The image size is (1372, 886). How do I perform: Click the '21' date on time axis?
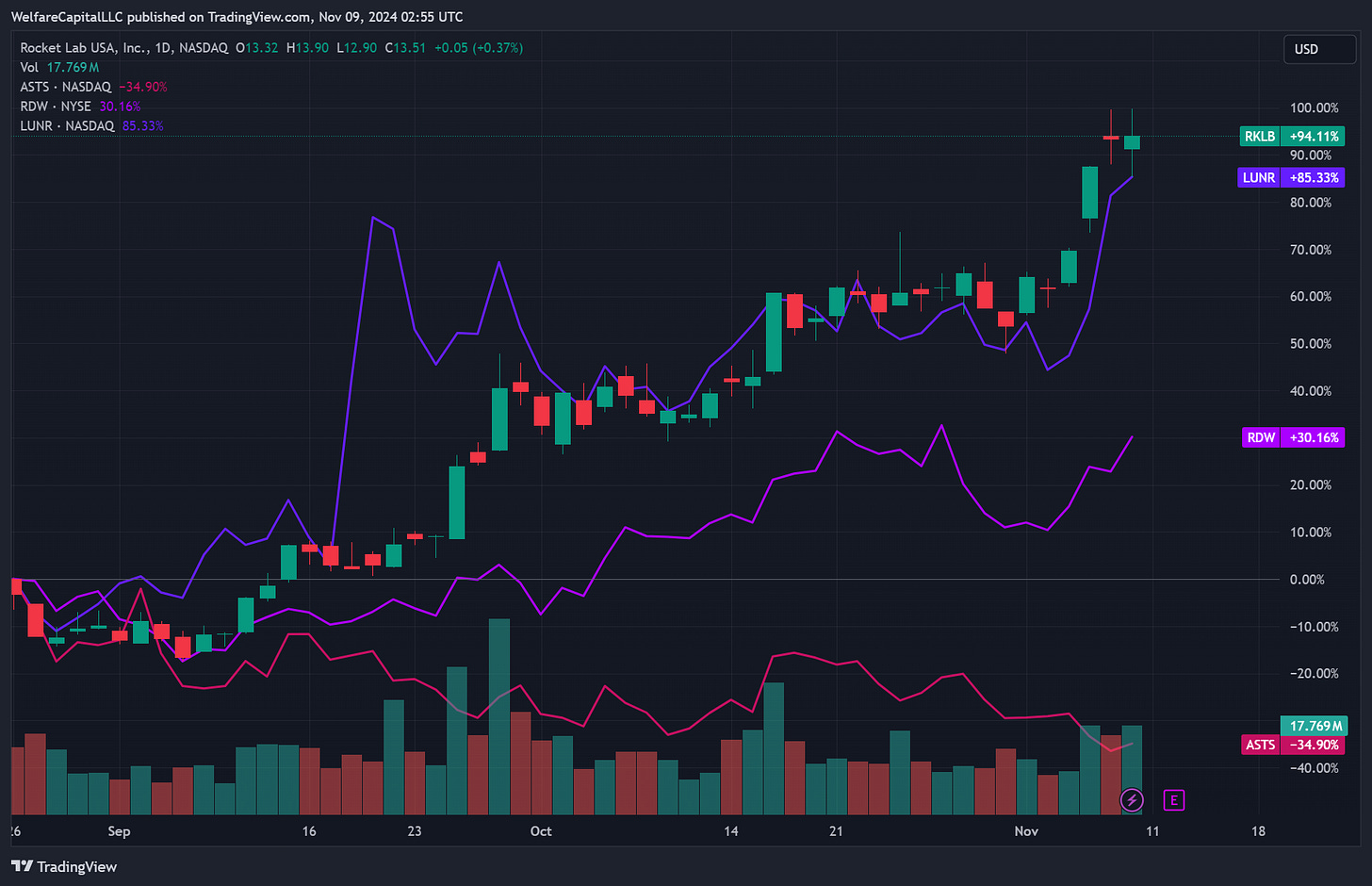[x=836, y=830]
